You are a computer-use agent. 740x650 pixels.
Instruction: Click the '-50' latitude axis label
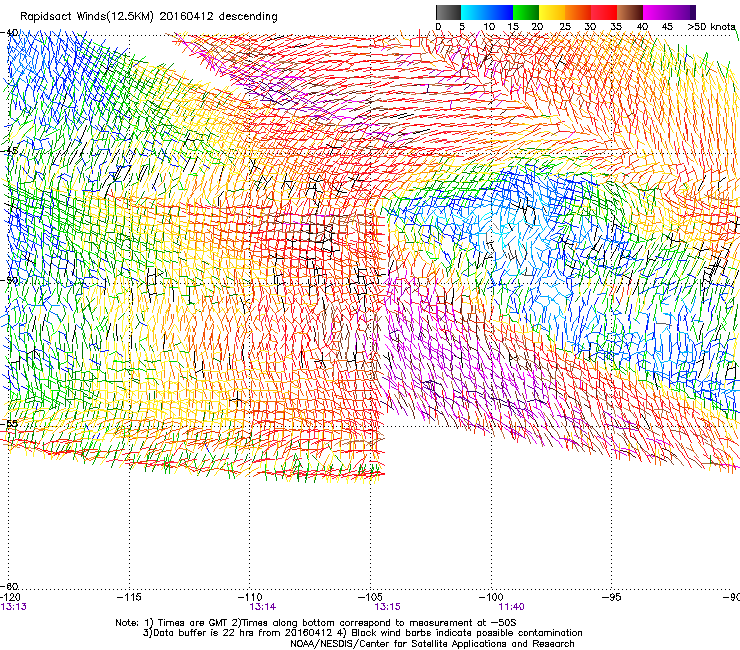(10, 280)
